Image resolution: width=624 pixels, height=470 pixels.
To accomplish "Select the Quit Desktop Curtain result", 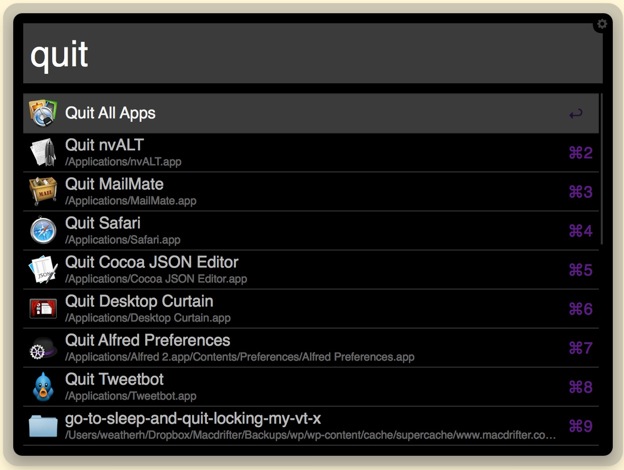I will click(x=311, y=308).
